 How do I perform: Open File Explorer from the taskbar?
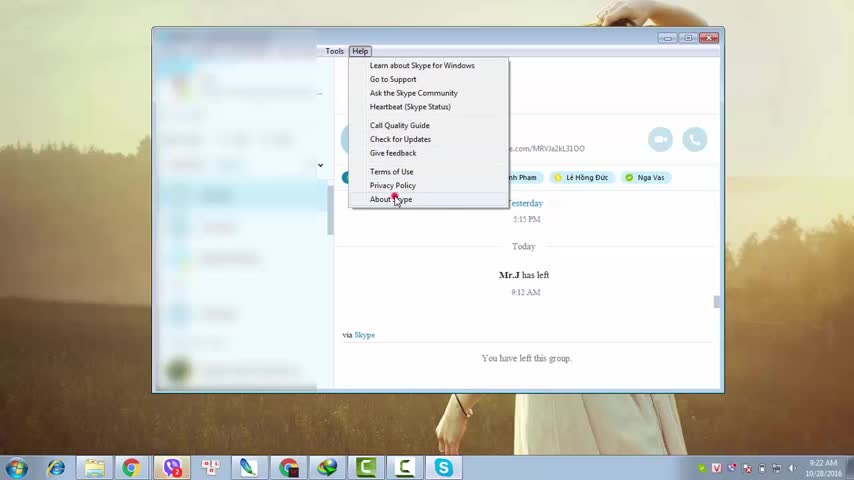[94, 467]
